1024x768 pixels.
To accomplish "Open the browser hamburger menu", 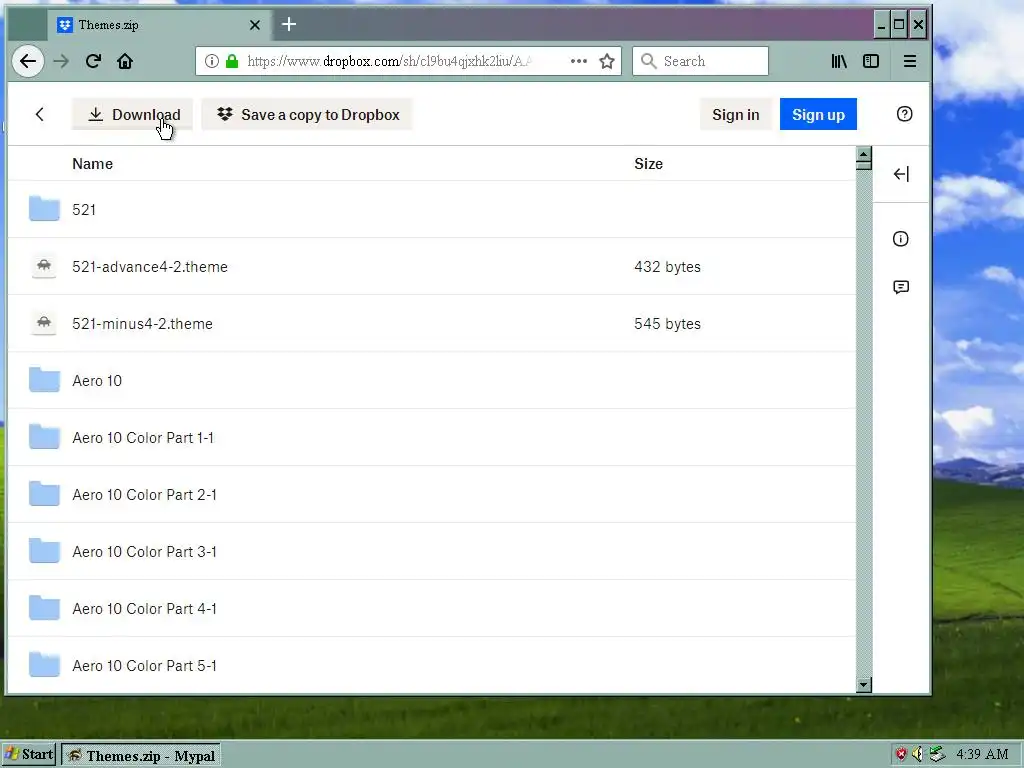I will click(910, 61).
